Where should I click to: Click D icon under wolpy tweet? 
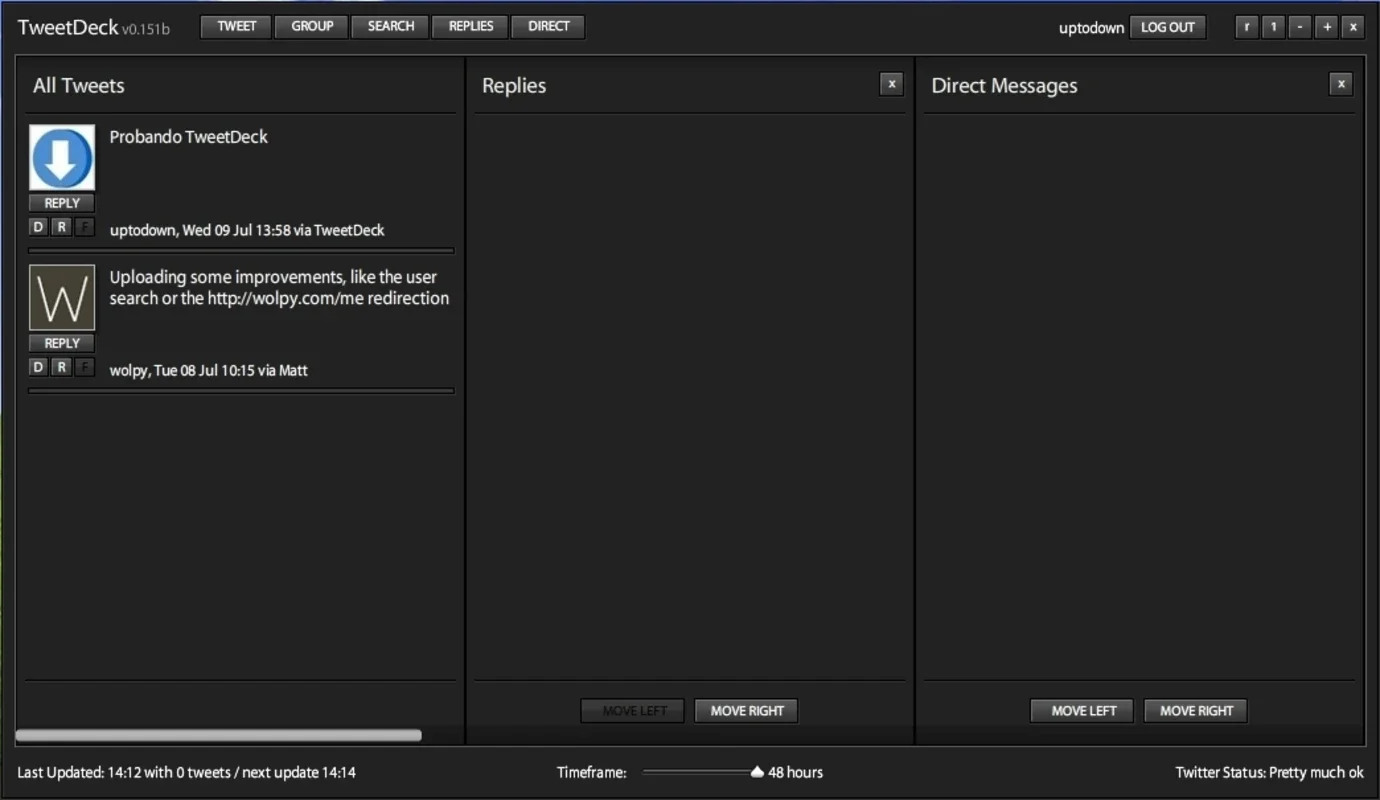pyautogui.click(x=38, y=367)
